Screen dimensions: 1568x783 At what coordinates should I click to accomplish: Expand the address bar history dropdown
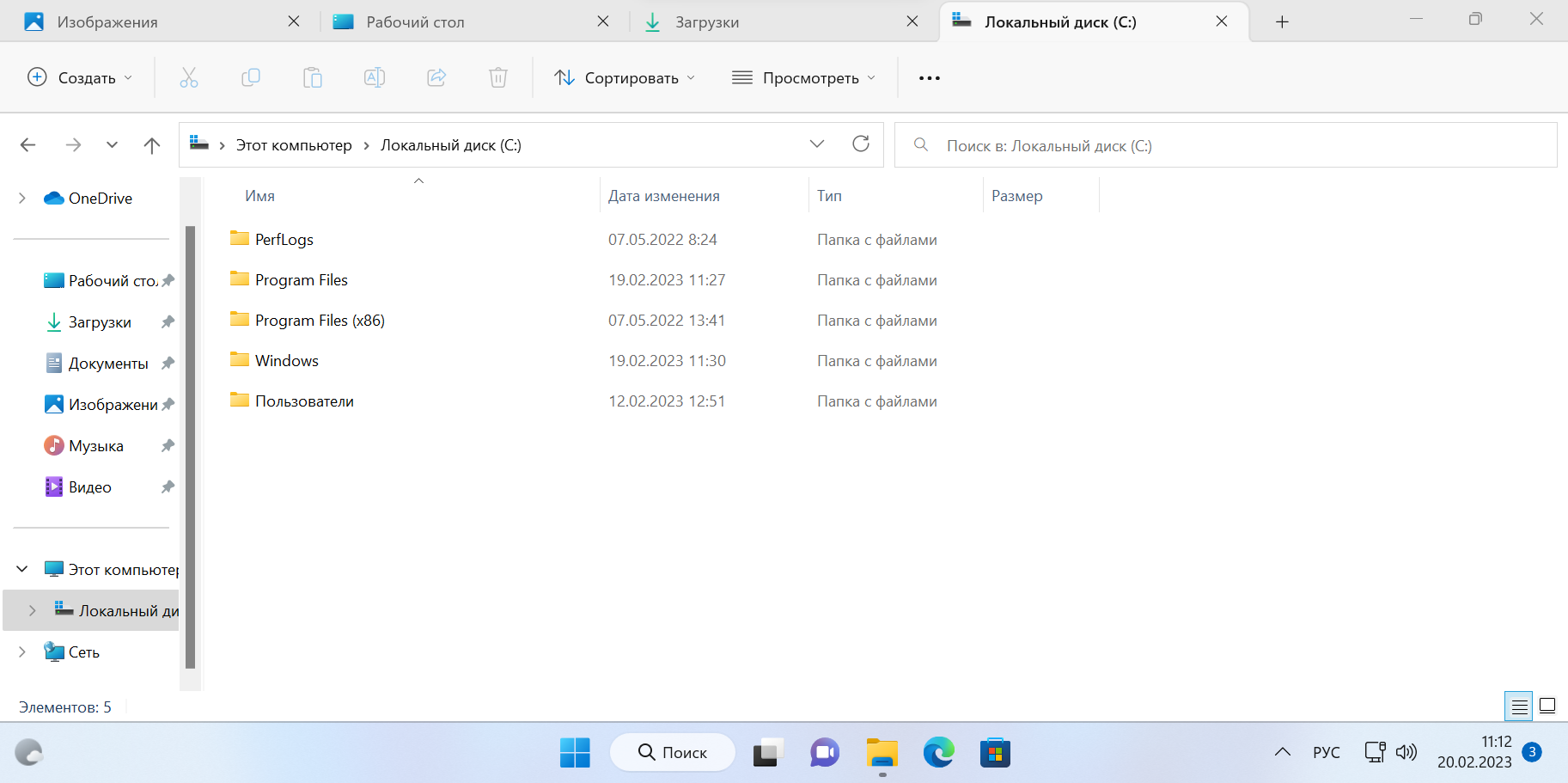tap(817, 144)
